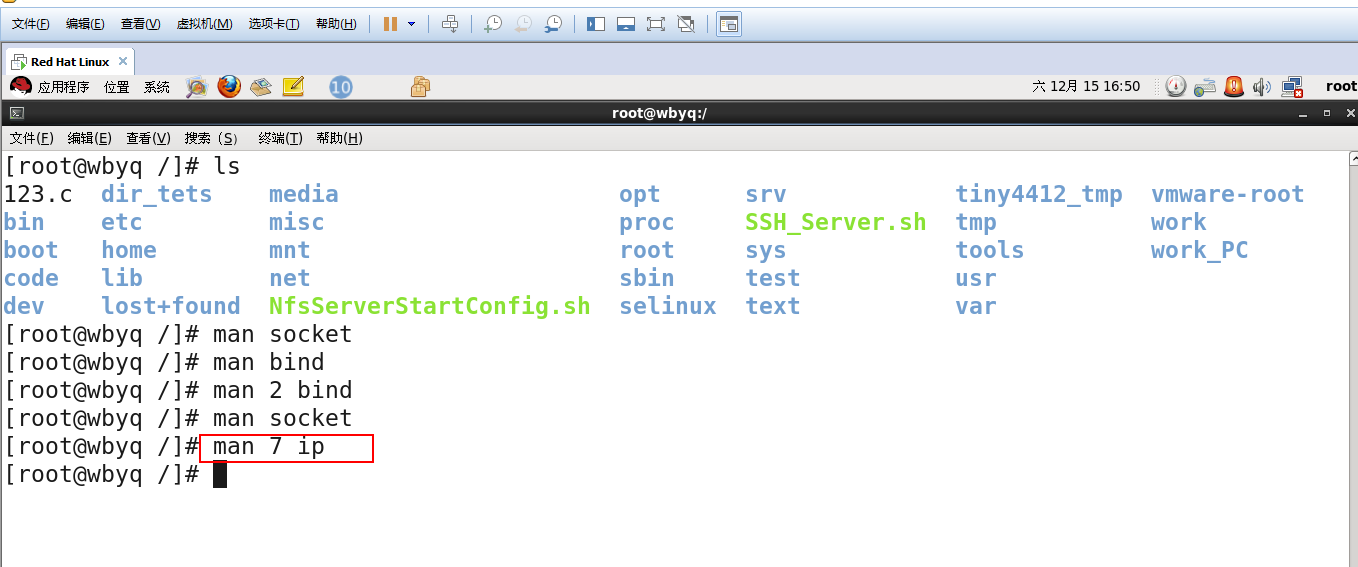Toggle the sidebar library view icon
Image resolution: width=1358 pixels, height=567 pixels.
click(596, 24)
